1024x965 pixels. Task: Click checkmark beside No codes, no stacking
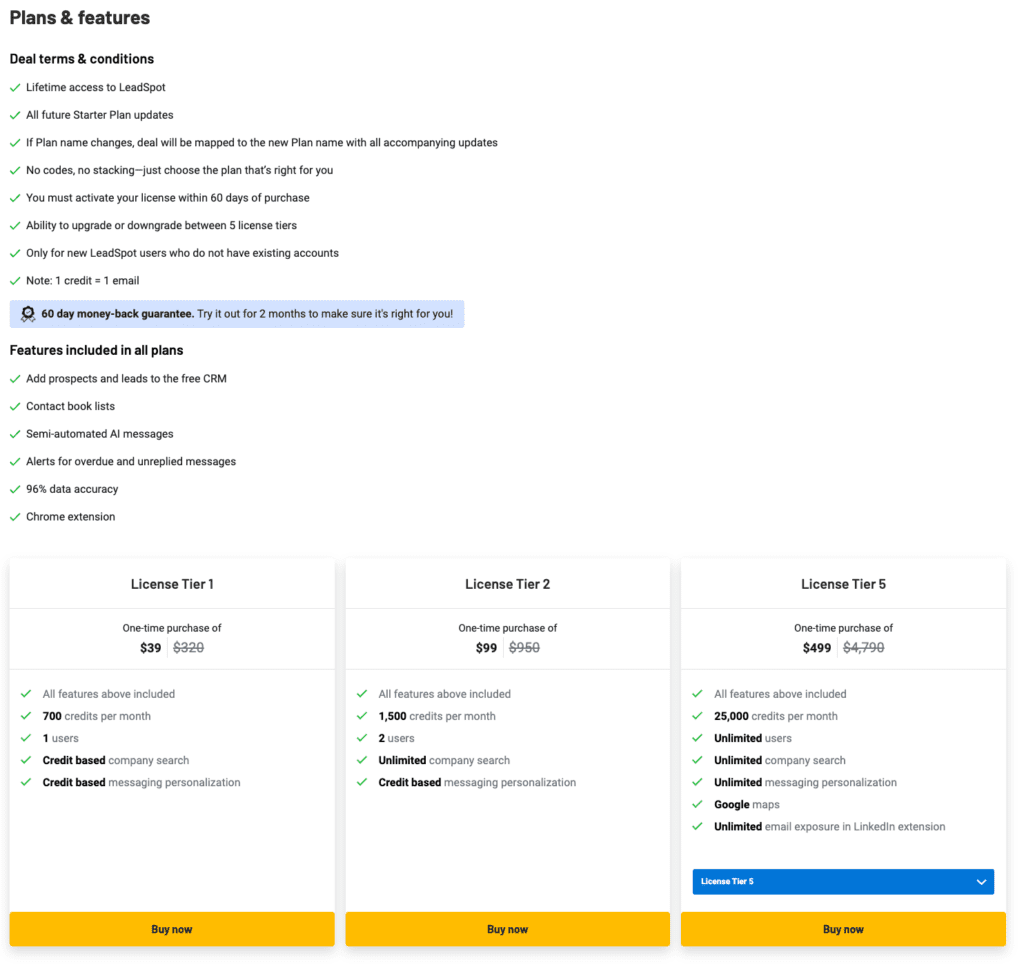(15, 170)
